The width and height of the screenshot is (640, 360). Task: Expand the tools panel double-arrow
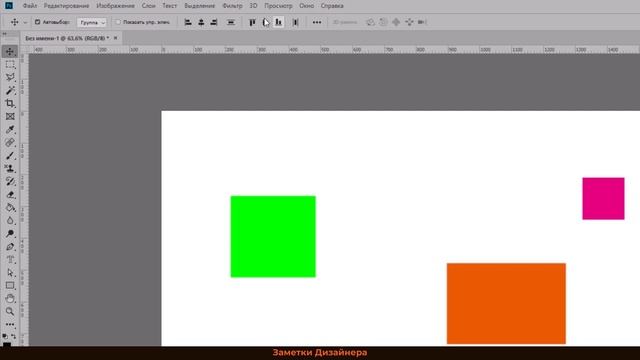4,34
